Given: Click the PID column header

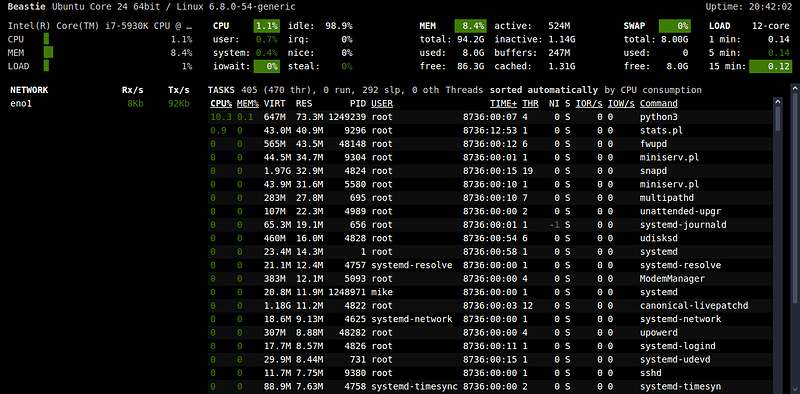Looking at the screenshot, I should click(x=358, y=104).
